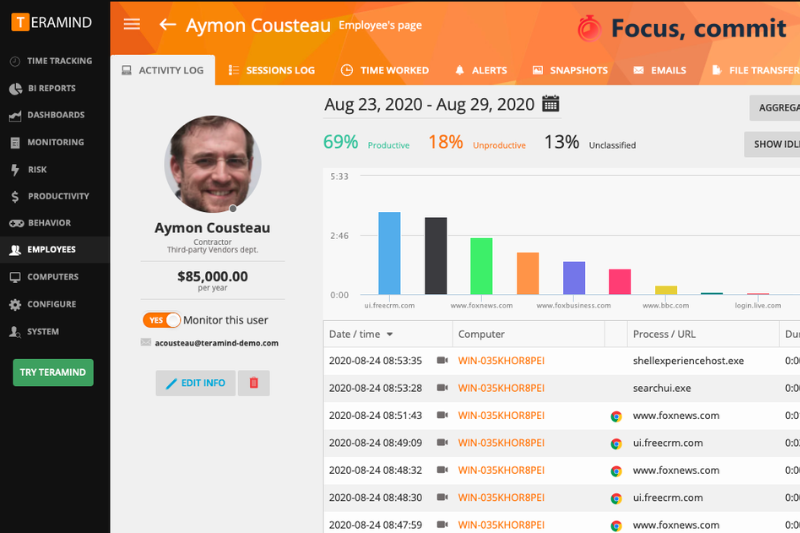
Task: Click the black chart bar
Action: point(436,256)
